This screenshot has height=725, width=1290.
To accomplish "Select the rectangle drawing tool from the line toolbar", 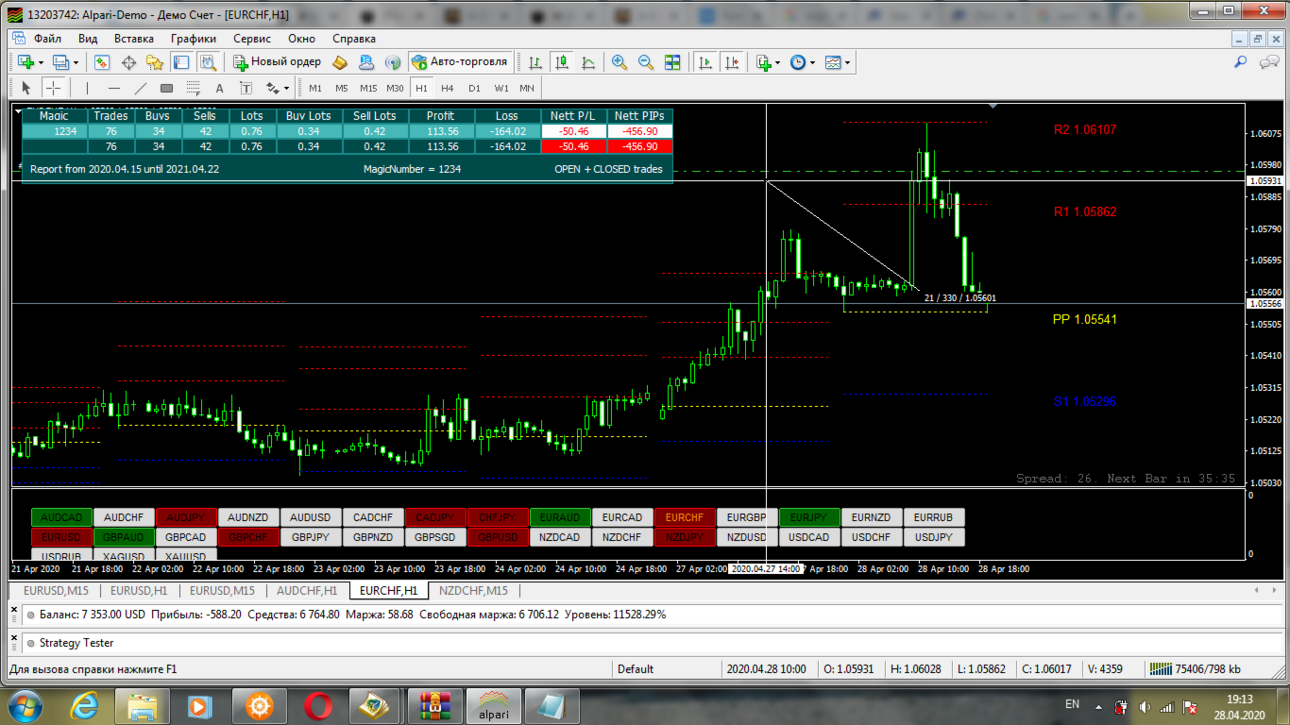I will tap(167, 88).
